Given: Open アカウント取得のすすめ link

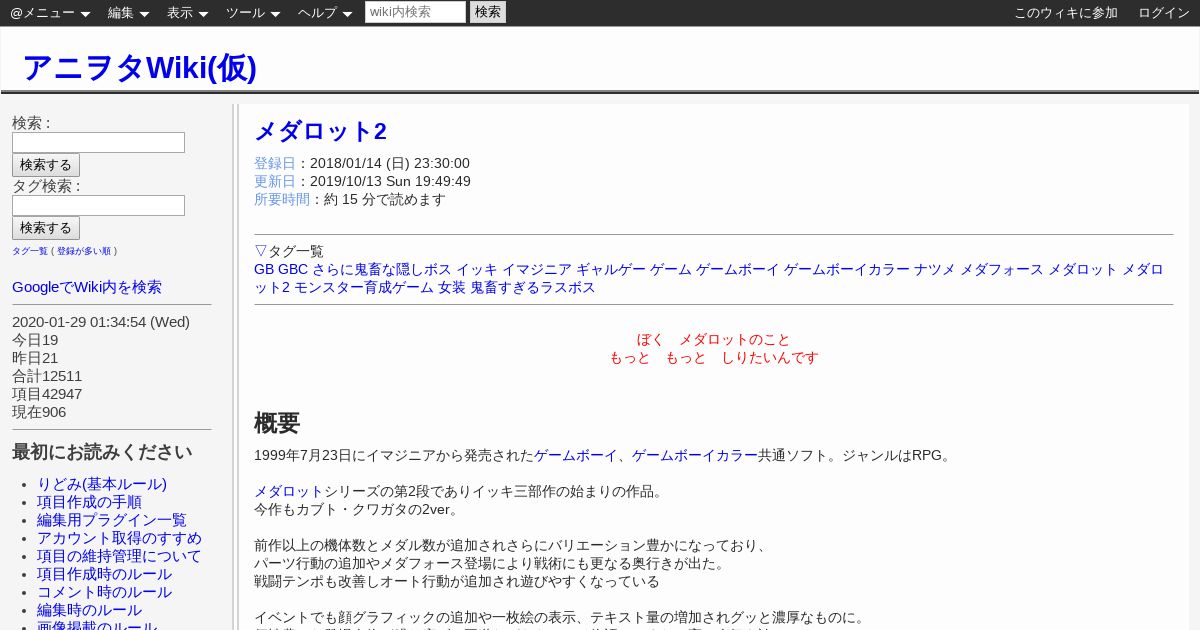Looking at the screenshot, I should (119, 538).
